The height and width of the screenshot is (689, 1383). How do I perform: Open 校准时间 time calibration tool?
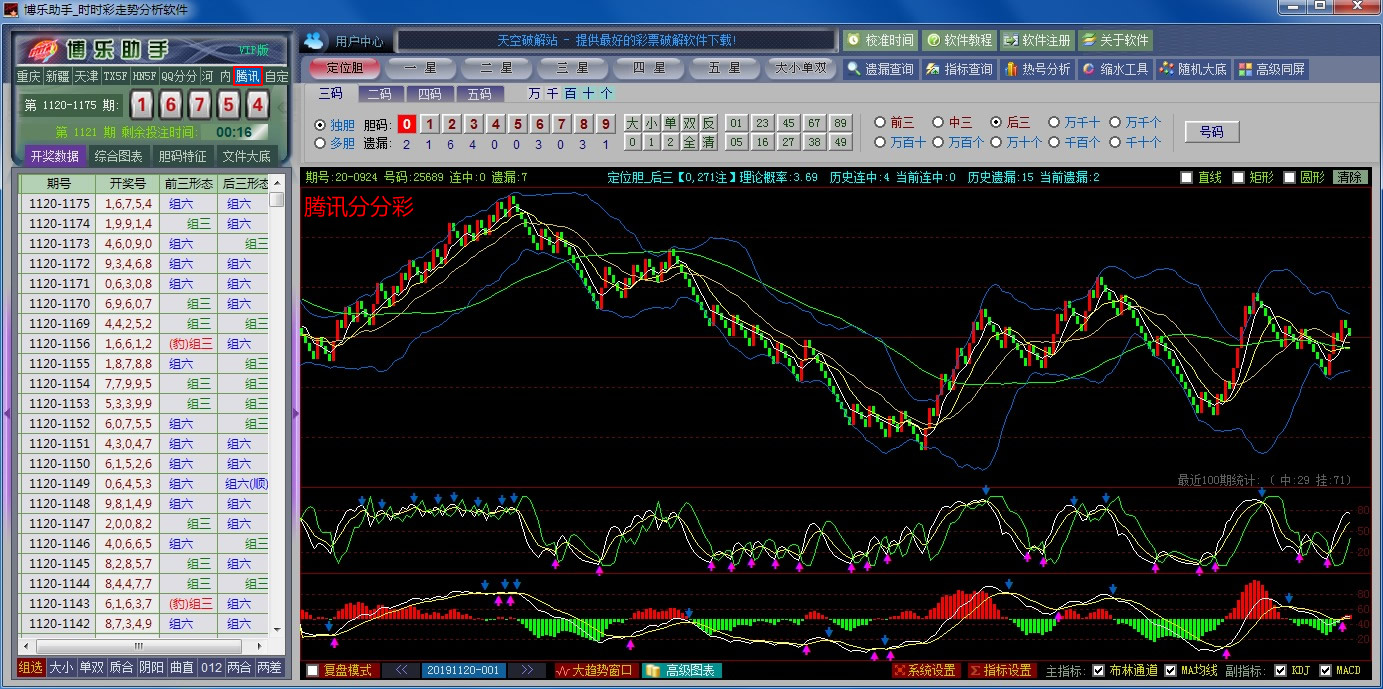click(879, 41)
